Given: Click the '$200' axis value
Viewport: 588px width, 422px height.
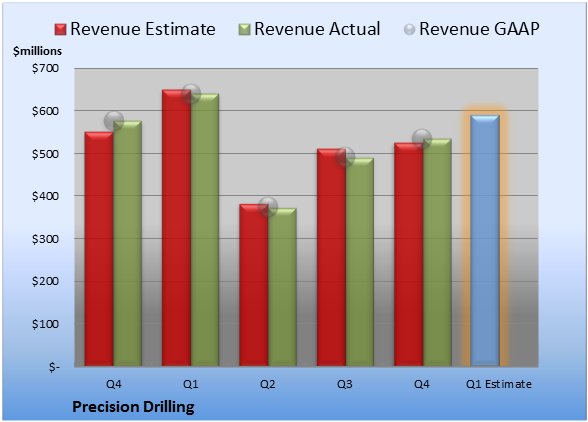Looking at the screenshot, I should point(45,281).
